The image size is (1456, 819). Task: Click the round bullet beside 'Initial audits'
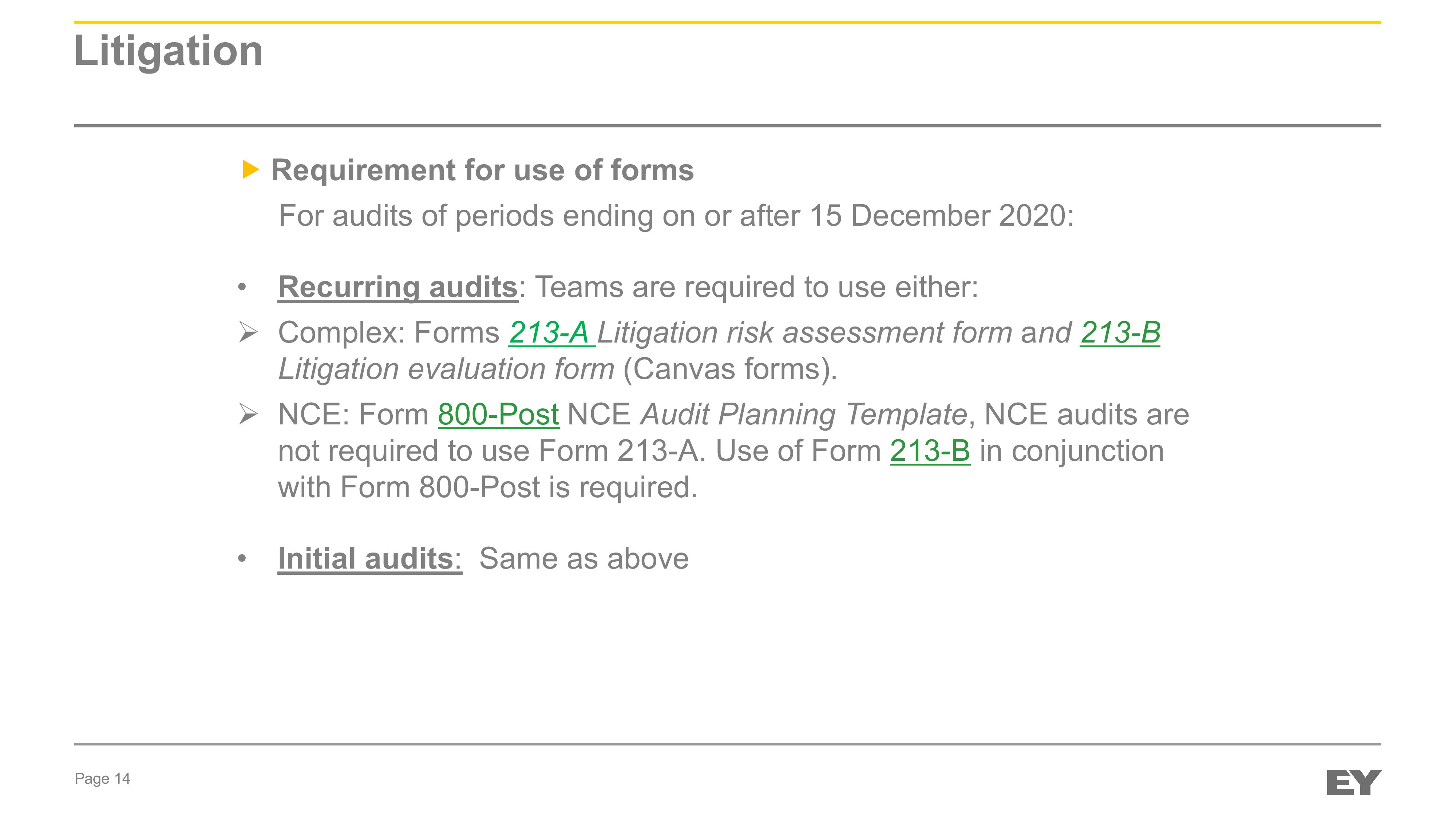(242, 559)
